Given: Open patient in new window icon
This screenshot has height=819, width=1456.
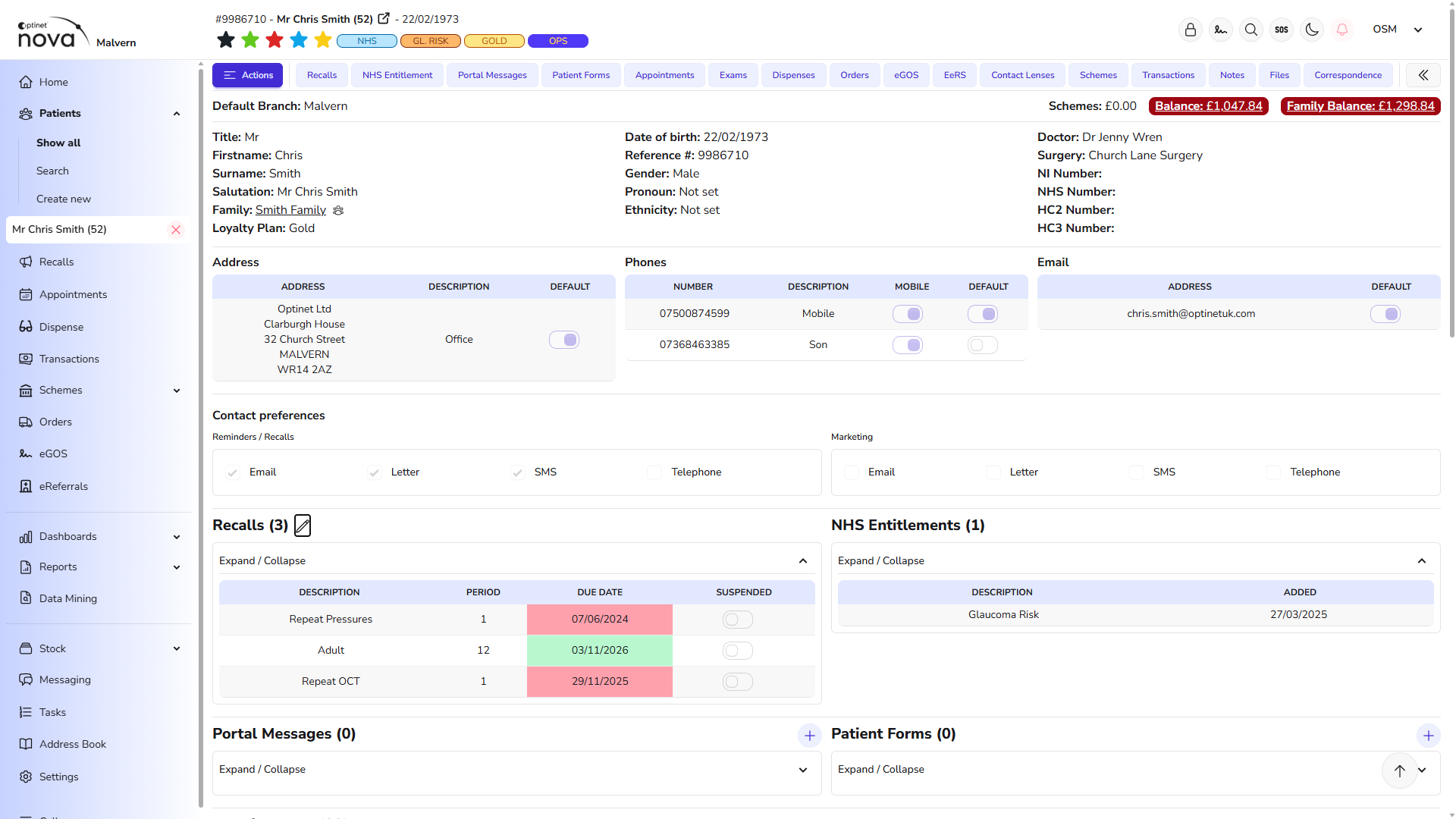Looking at the screenshot, I should click(x=384, y=18).
